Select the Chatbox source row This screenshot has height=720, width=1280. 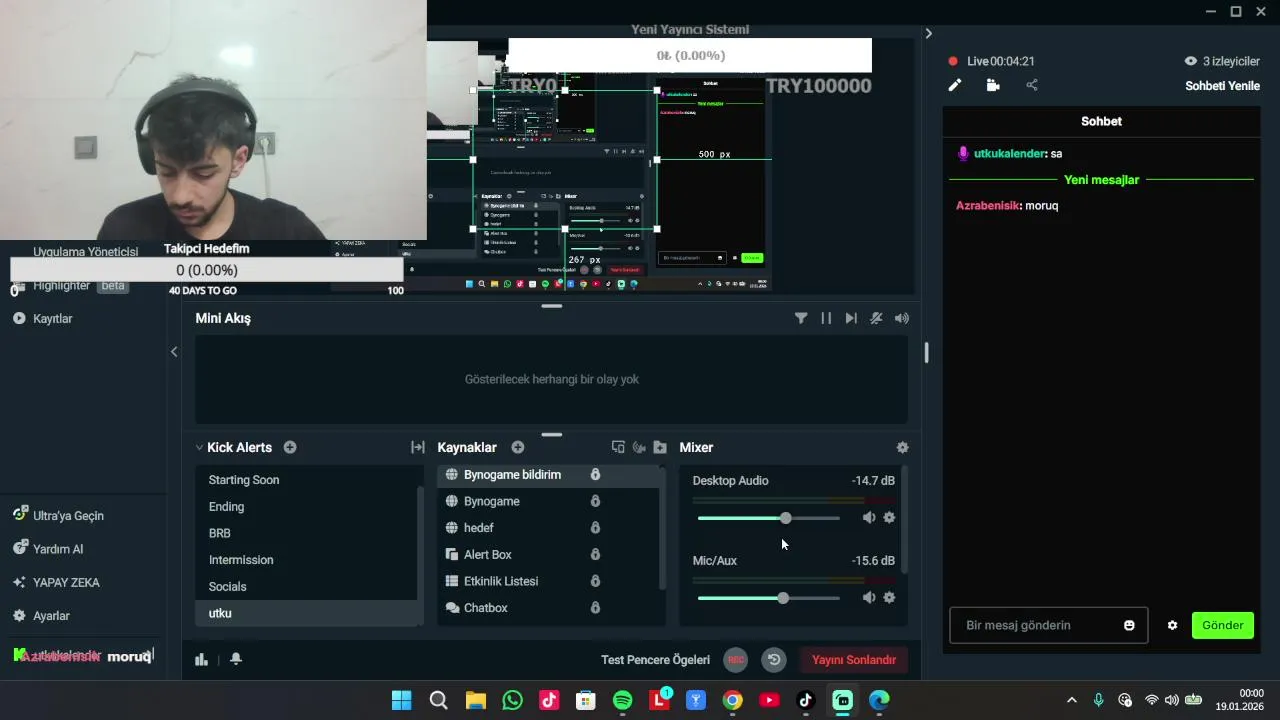tap(548, 607)
